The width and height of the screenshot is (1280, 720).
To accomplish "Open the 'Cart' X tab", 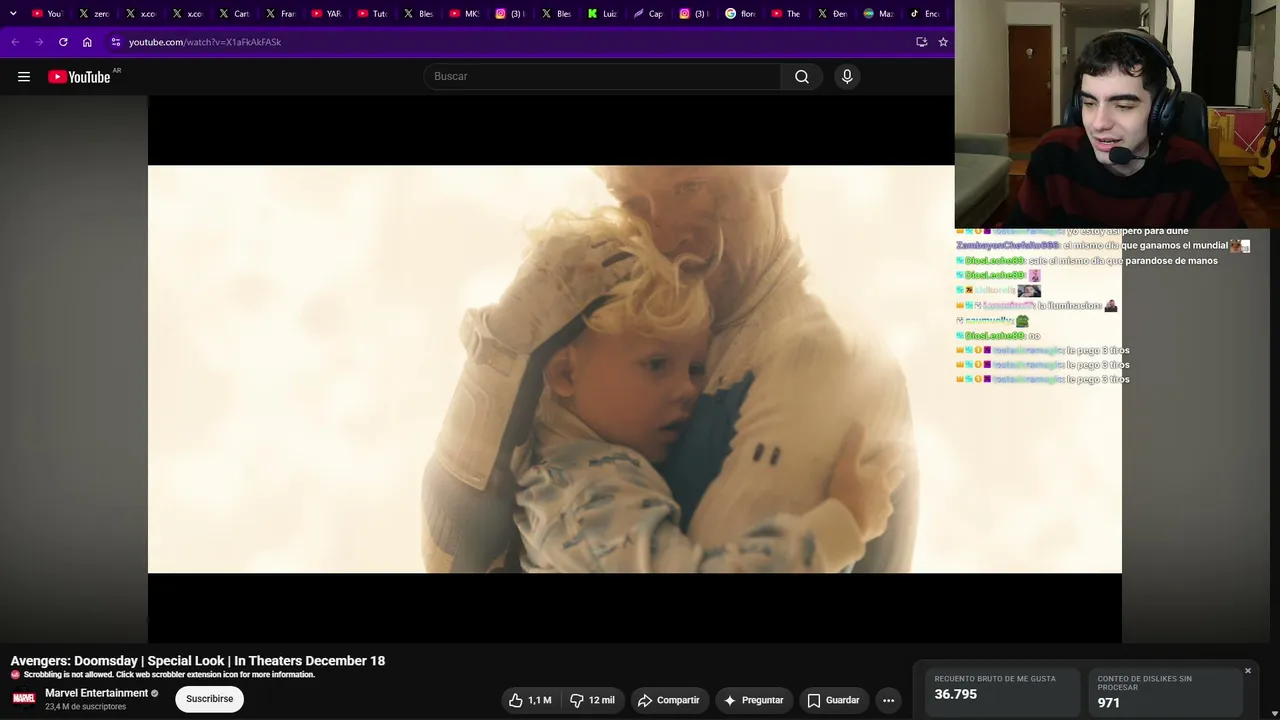I will coord(233,14).
